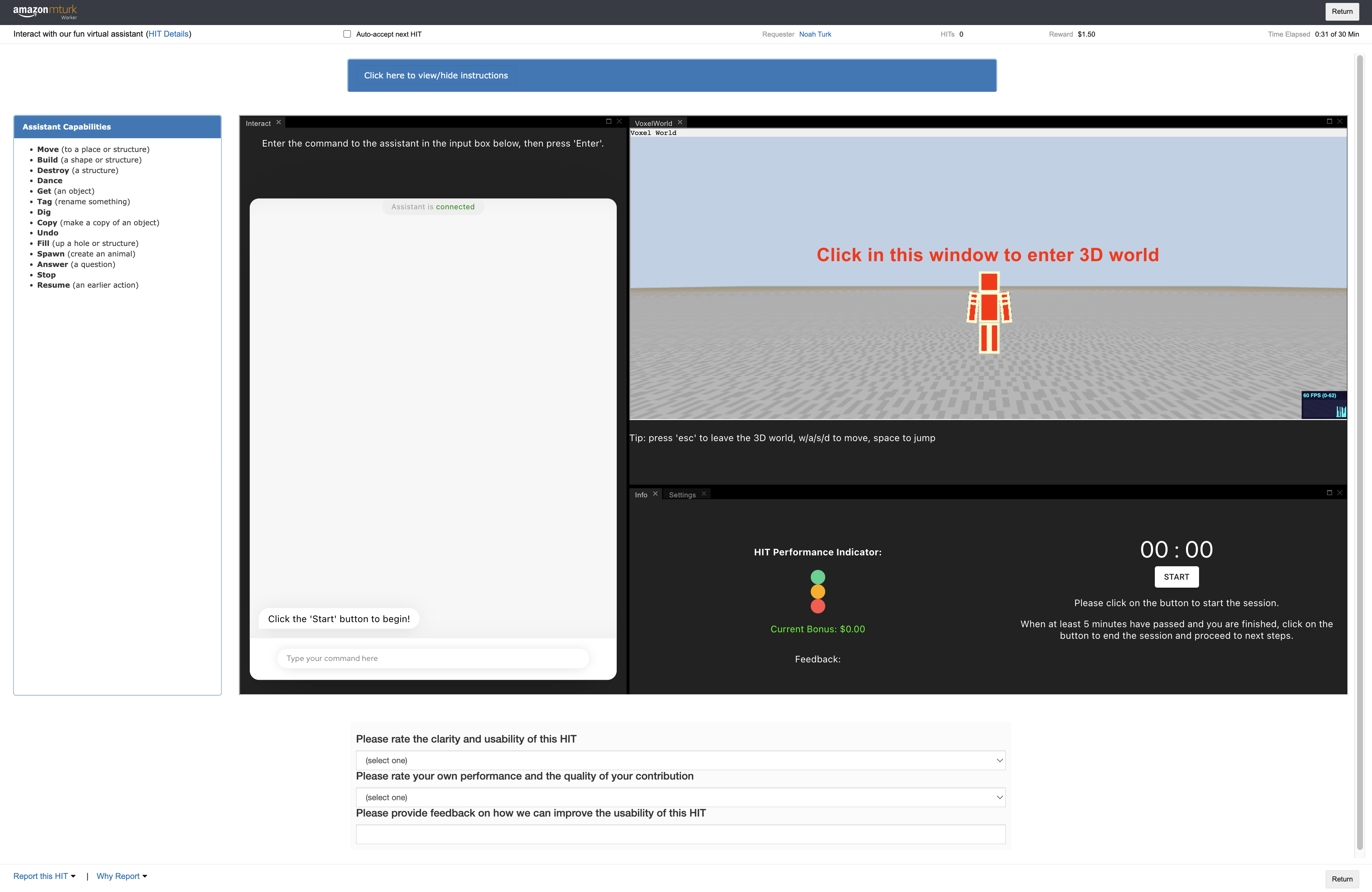
Task: Switch to the Info tab
Action: pos(641,494)
